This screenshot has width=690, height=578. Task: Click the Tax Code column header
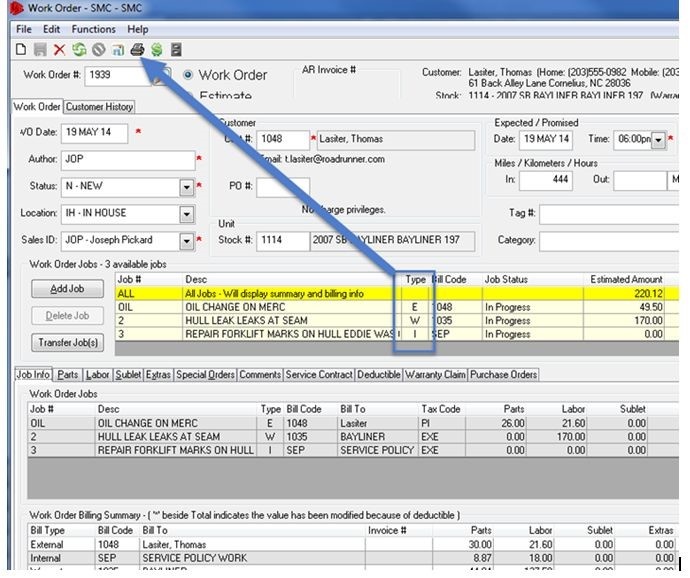441,409
